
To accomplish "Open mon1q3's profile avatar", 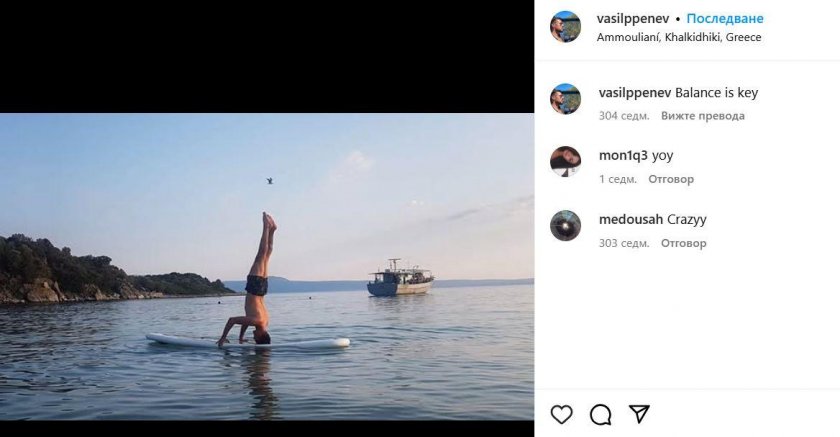I will pos(565,162).
